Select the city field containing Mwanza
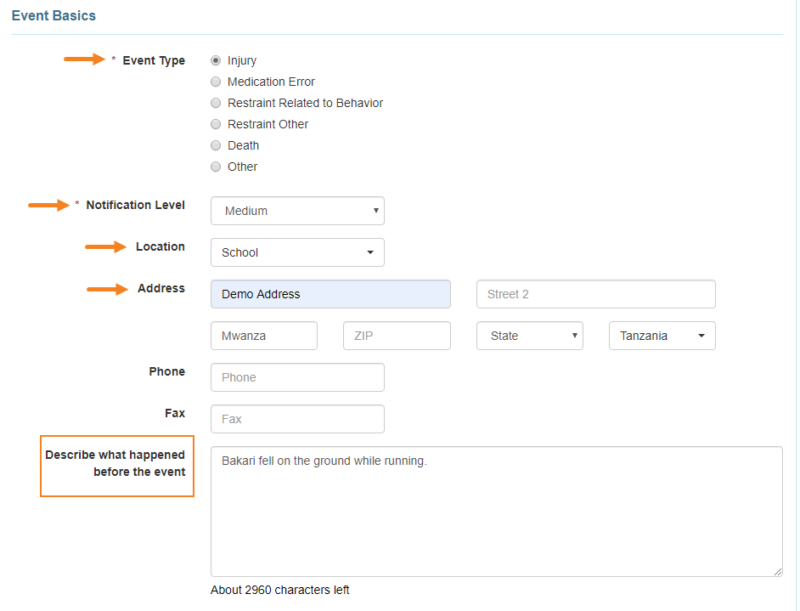Image resolution: width=800 pixels, height=611 pixels. pyautogui.click(x=263, y=335)
